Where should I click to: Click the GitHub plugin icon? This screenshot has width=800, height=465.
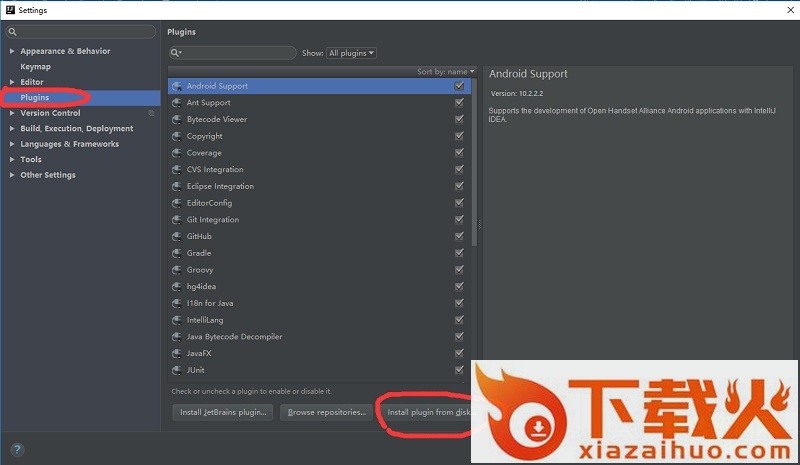[177, 236]
